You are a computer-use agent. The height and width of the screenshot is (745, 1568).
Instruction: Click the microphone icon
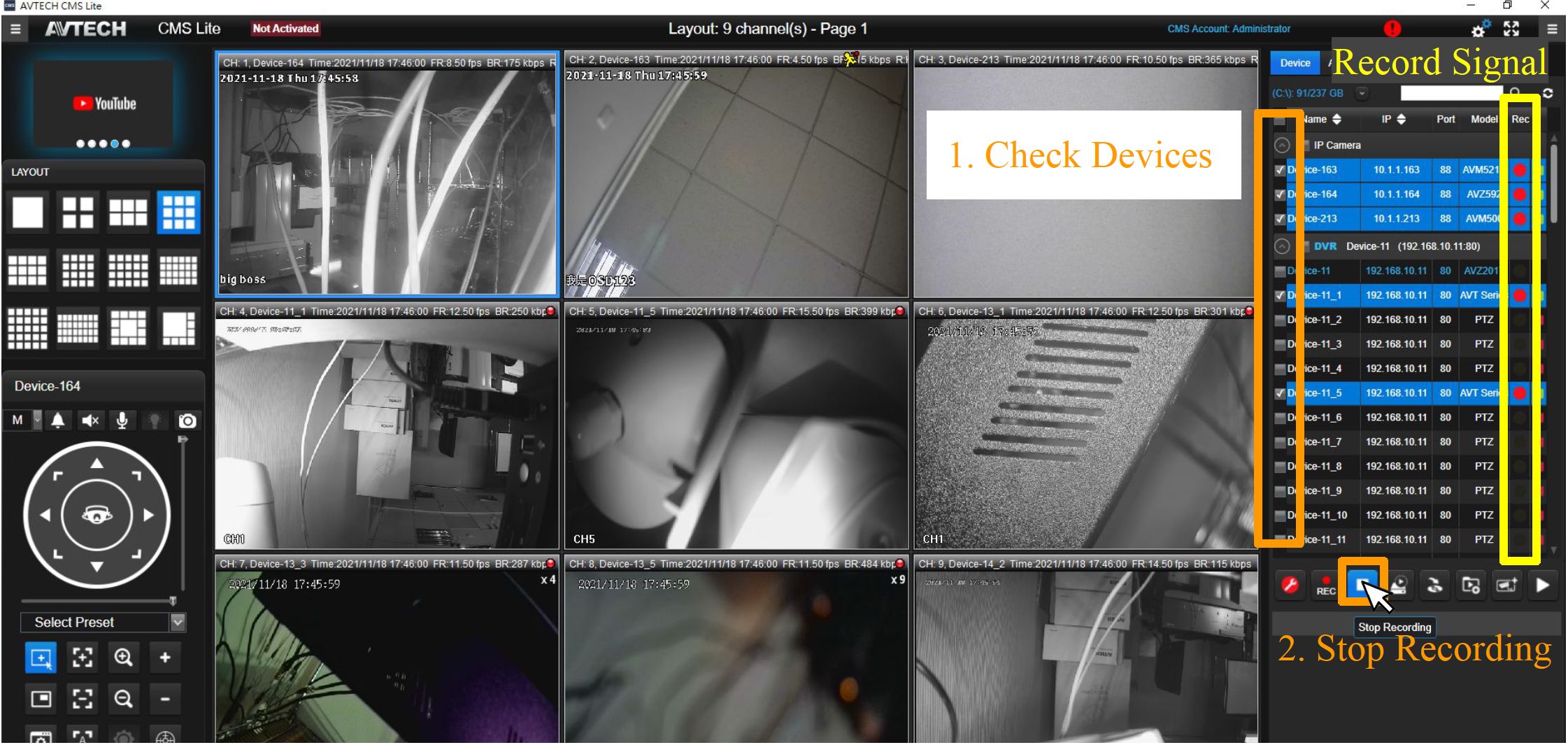coord(122,420)
